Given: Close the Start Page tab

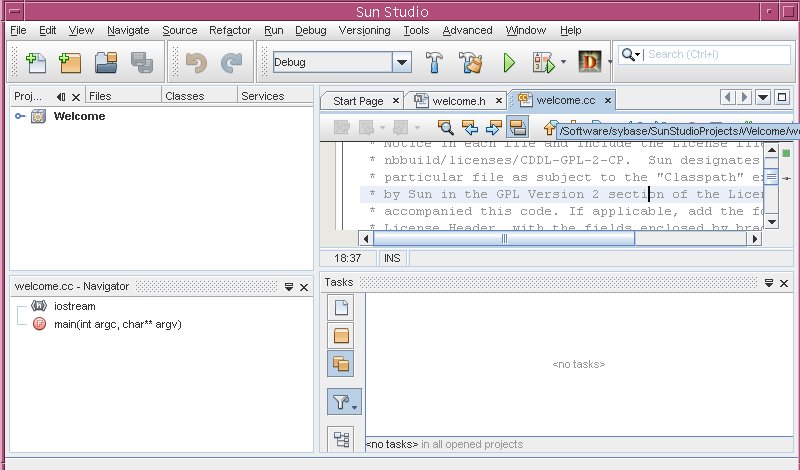Looking at the screenshot, I should tap(395, 101).
